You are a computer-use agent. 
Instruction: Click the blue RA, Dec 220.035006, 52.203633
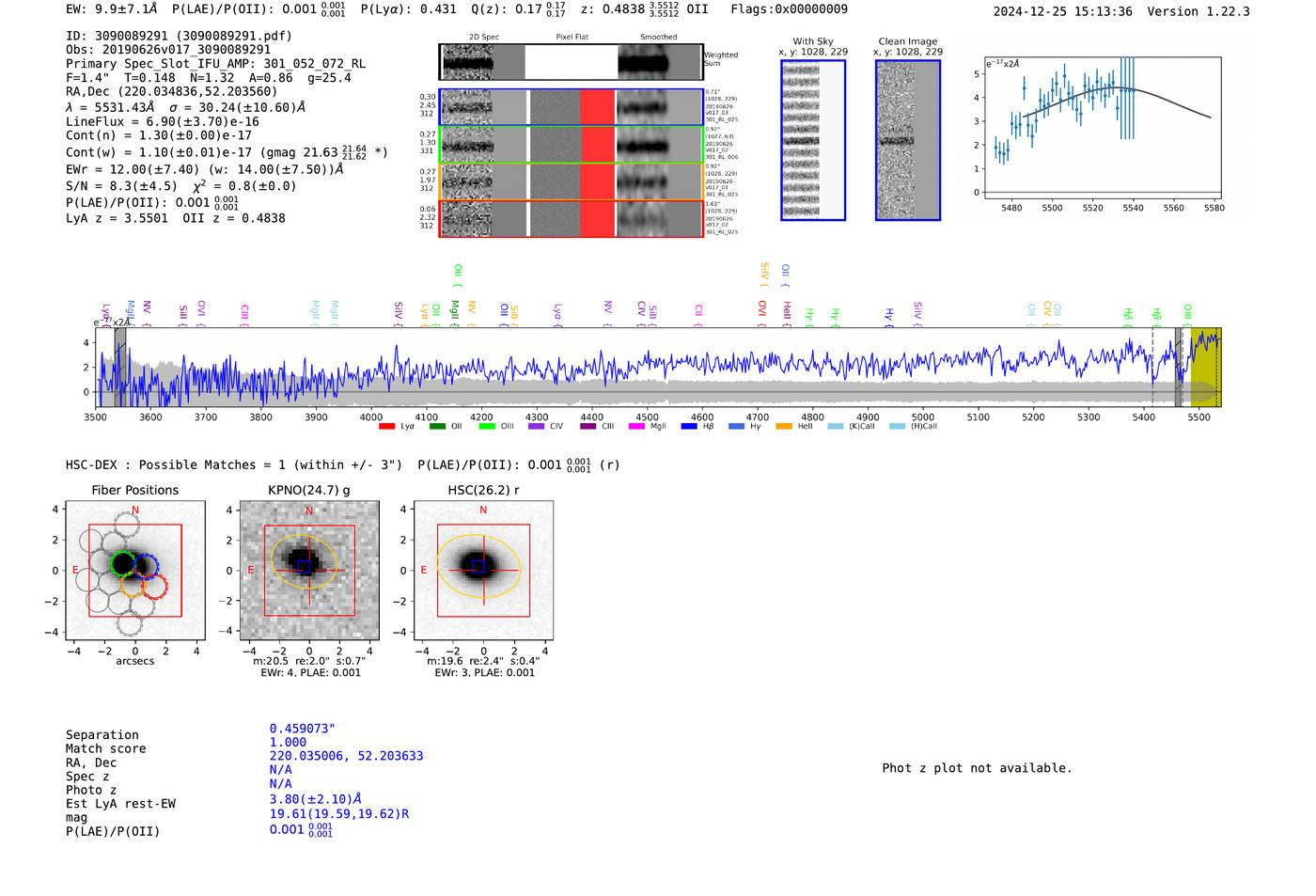[346, 756]
